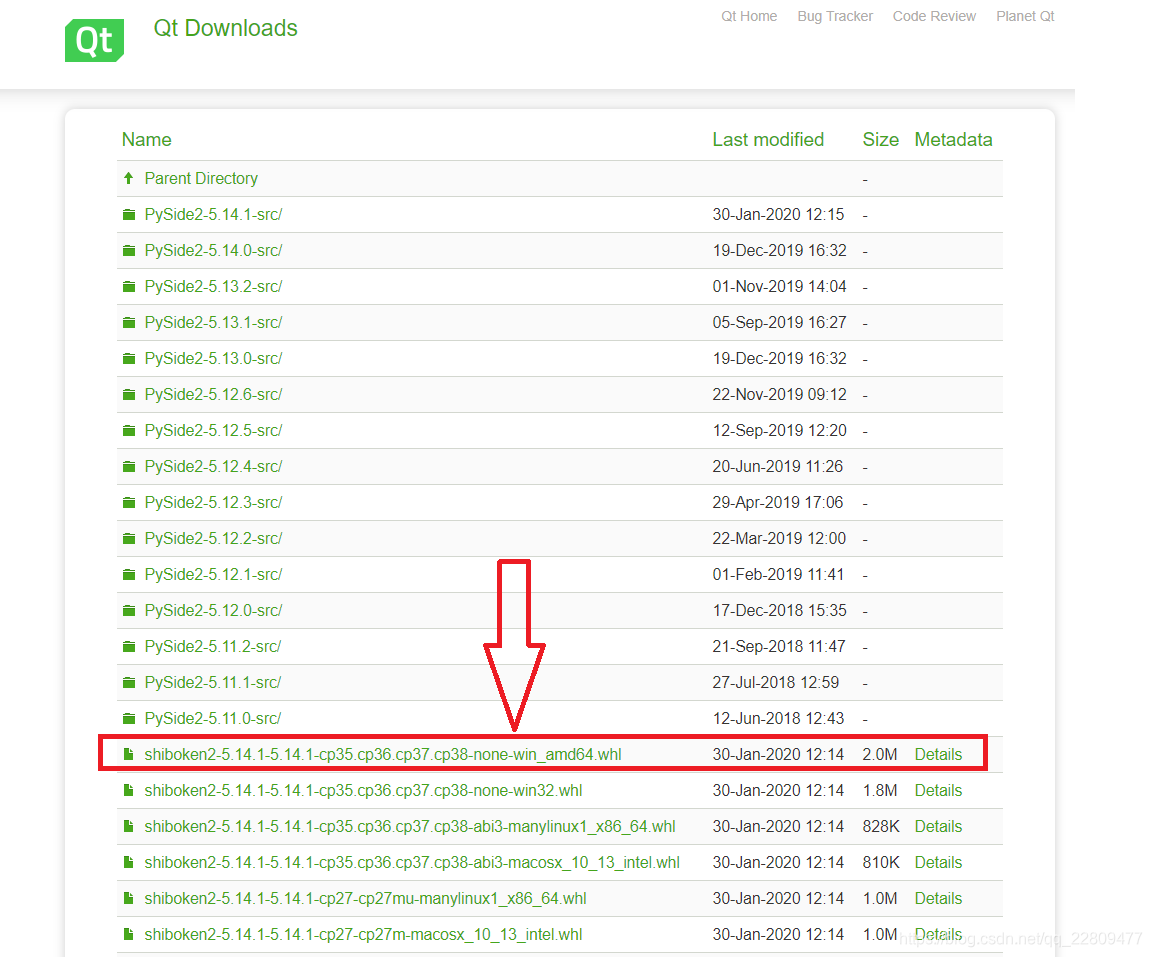This screenshot has width=1152, height=957.
Task: Click file icon of cp38-abi3-manylinux1_x86_64.whl row
Action: tap(129, 826)
